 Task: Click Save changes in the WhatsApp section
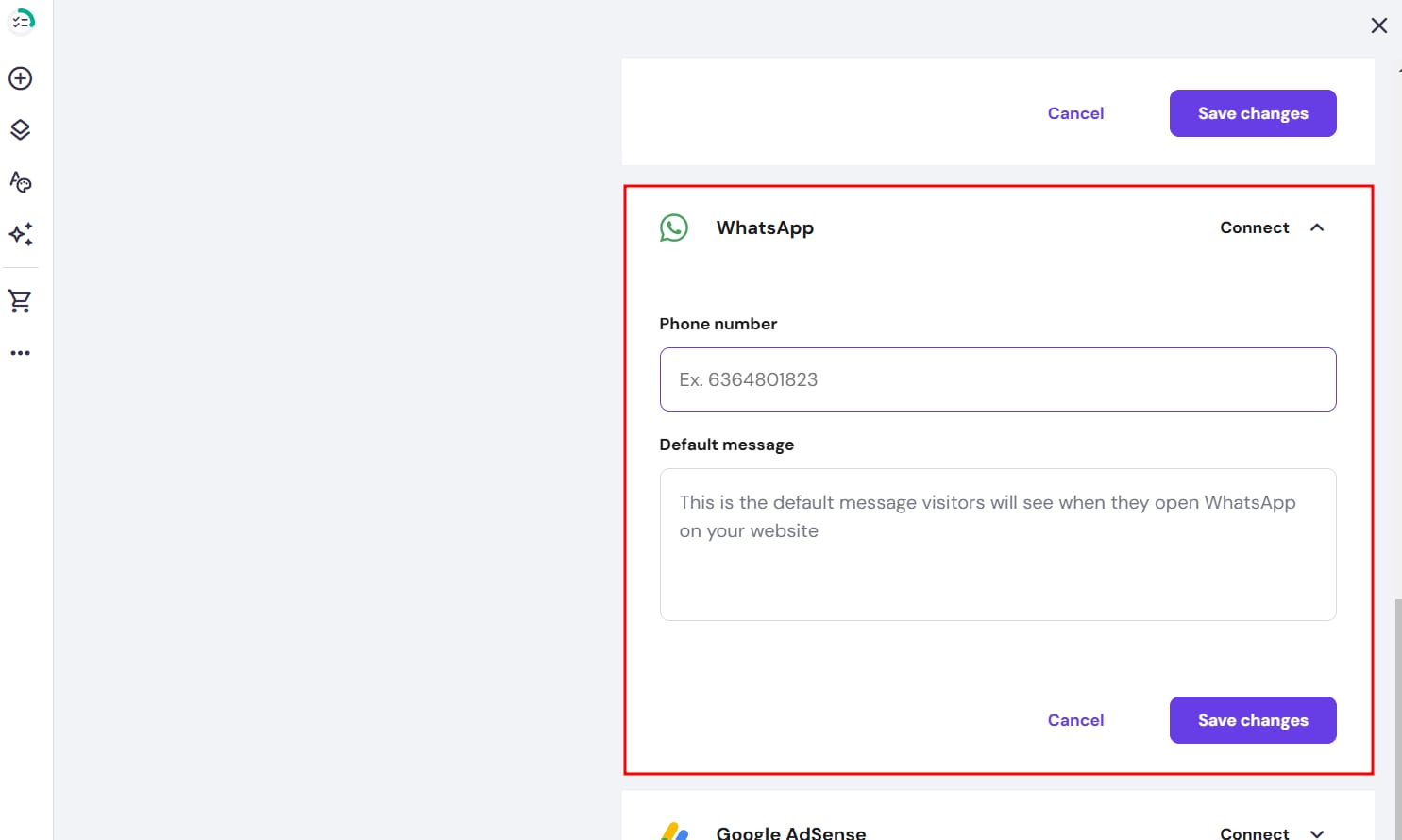click(1252, 720)
